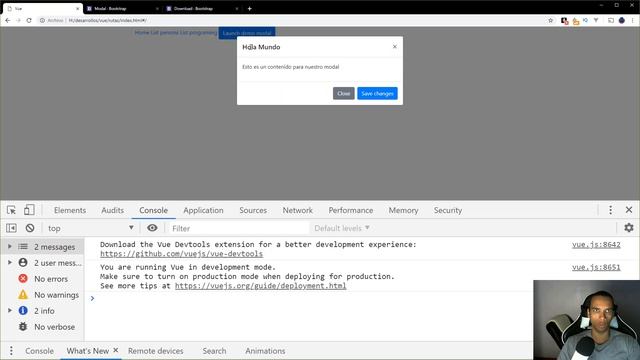Open source link vue.js:8642

(x=596, y=244)
